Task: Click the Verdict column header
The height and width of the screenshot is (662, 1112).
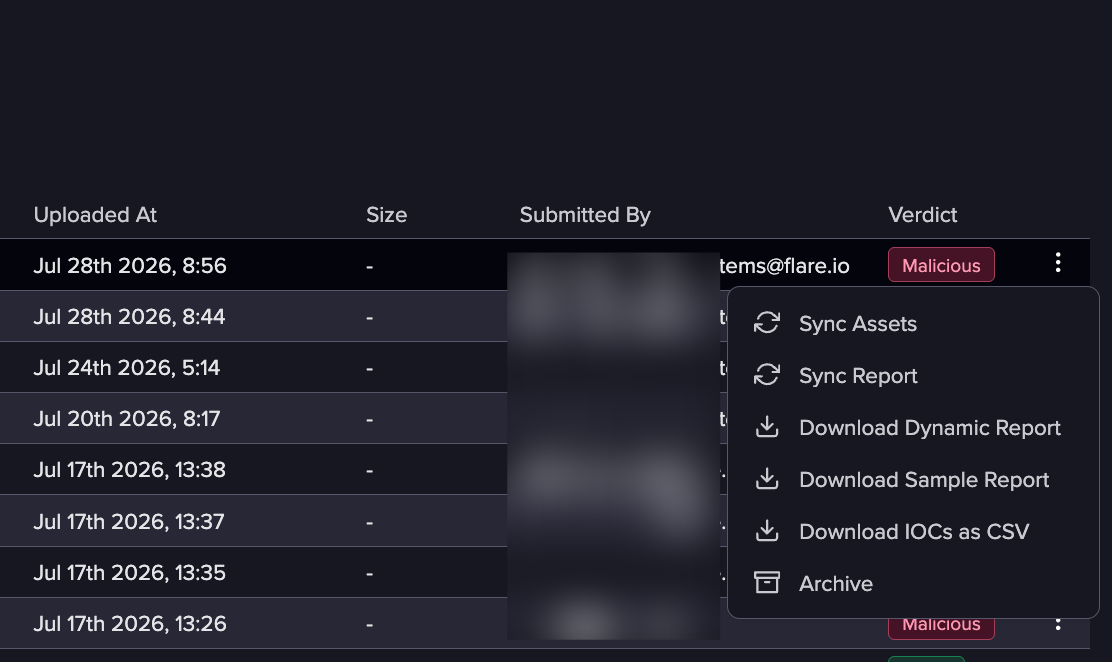Action: point(923,215)
